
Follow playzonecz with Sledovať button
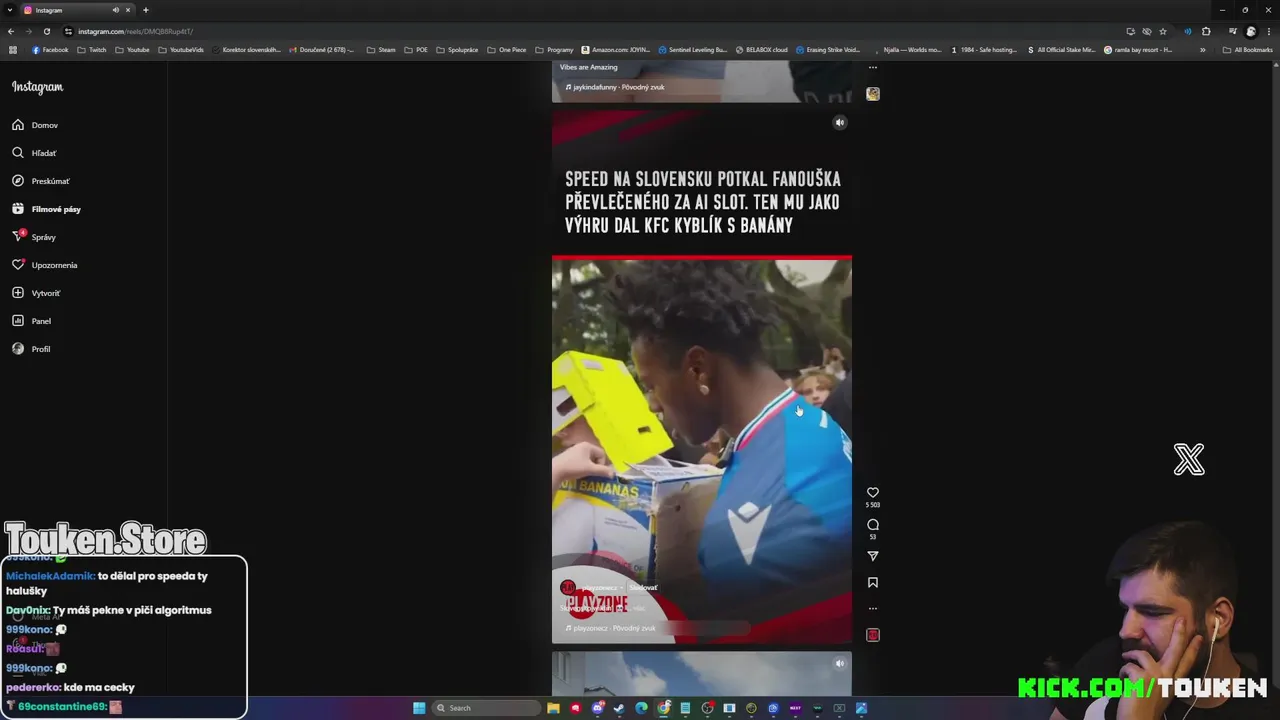(644, 588)
